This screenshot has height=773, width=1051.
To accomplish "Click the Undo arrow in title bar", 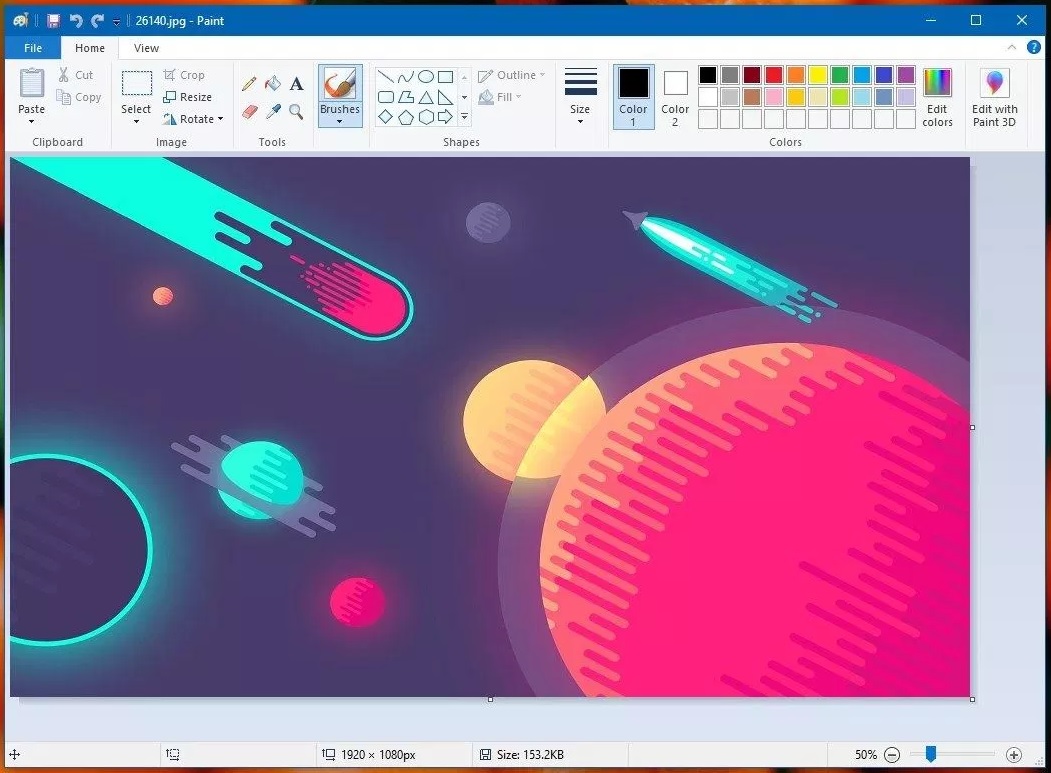I will pyautogui.click(x=76, y=21).
